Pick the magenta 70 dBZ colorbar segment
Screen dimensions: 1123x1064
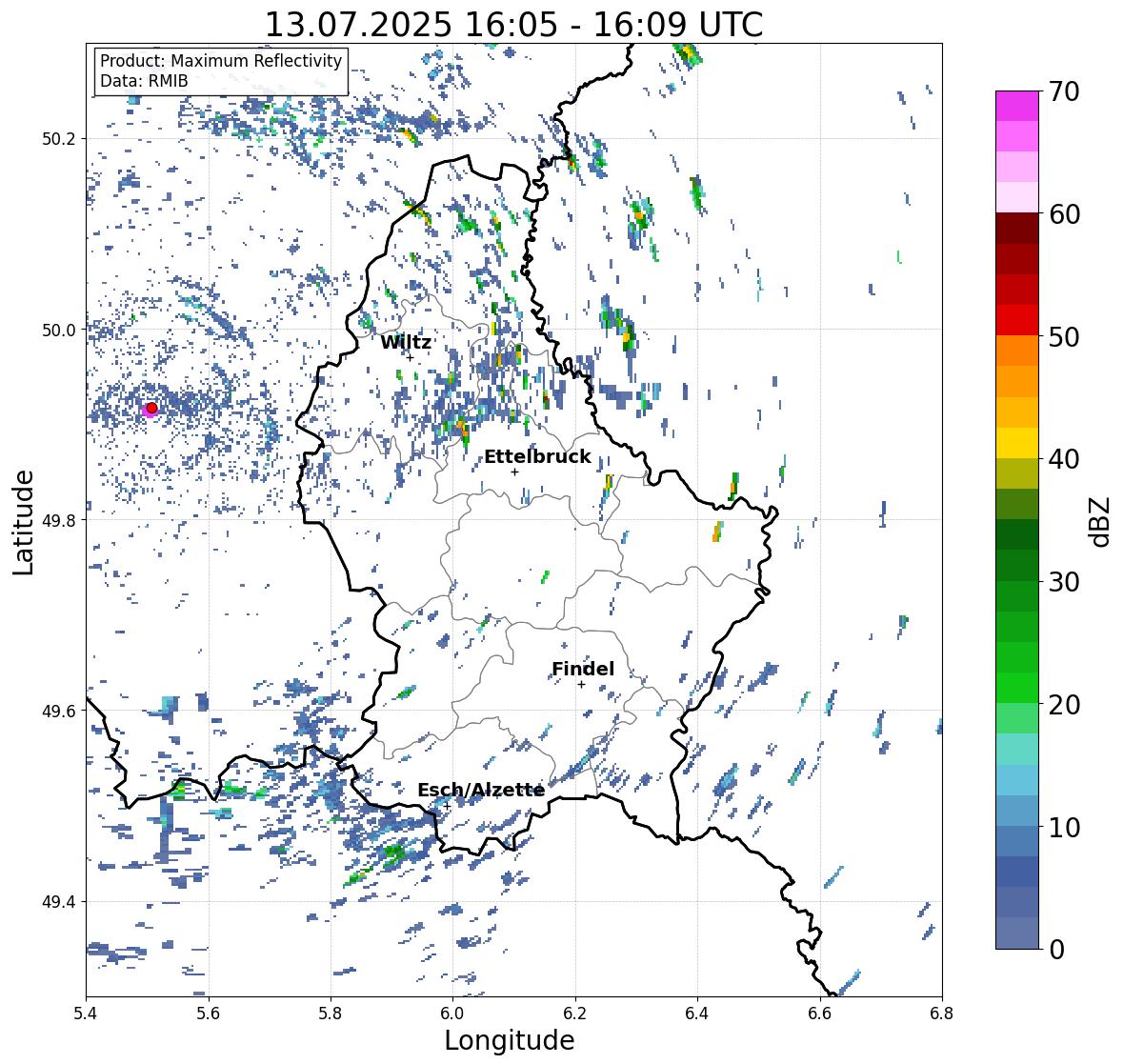coord(1017,106)
